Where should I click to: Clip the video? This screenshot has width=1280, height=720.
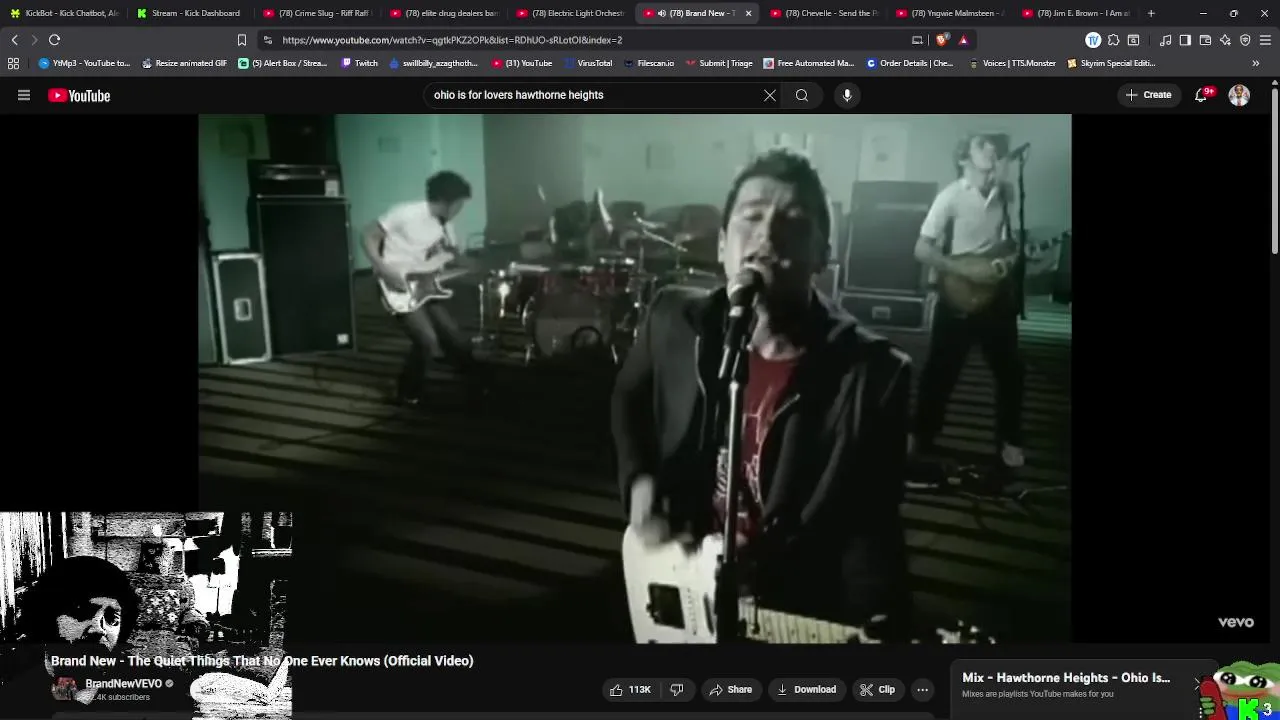click(x=878, y=689)
